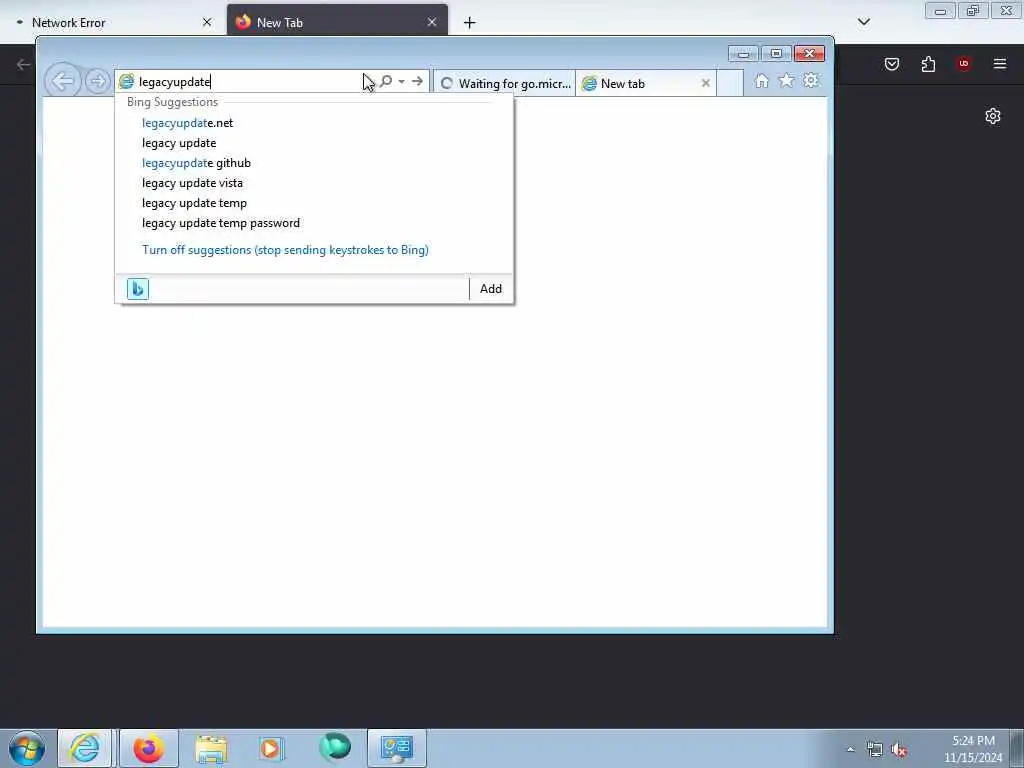Close the 'Network Error' Firefox tab
The width and height of the screenshot is (1024, 768).
point(207,22)
